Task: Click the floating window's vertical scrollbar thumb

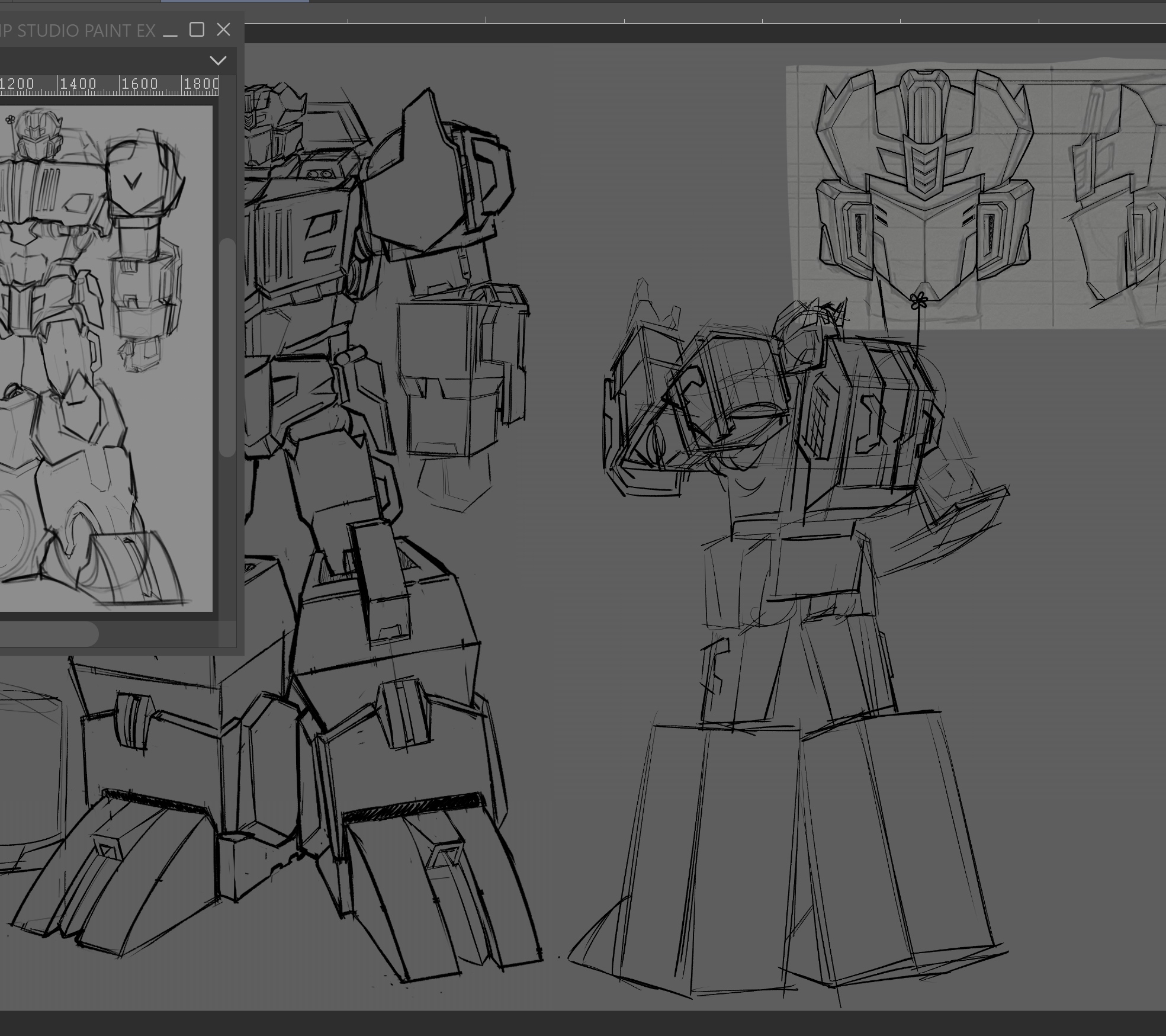Action: (227, 347)
